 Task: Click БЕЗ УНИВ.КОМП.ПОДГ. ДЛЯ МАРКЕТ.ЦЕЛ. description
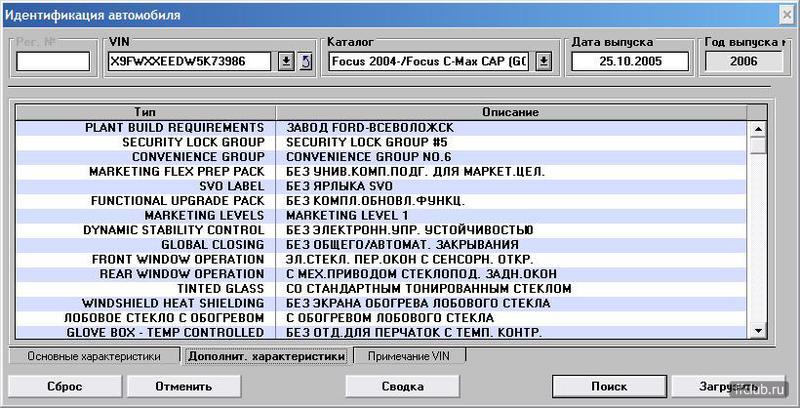point(415,172)
